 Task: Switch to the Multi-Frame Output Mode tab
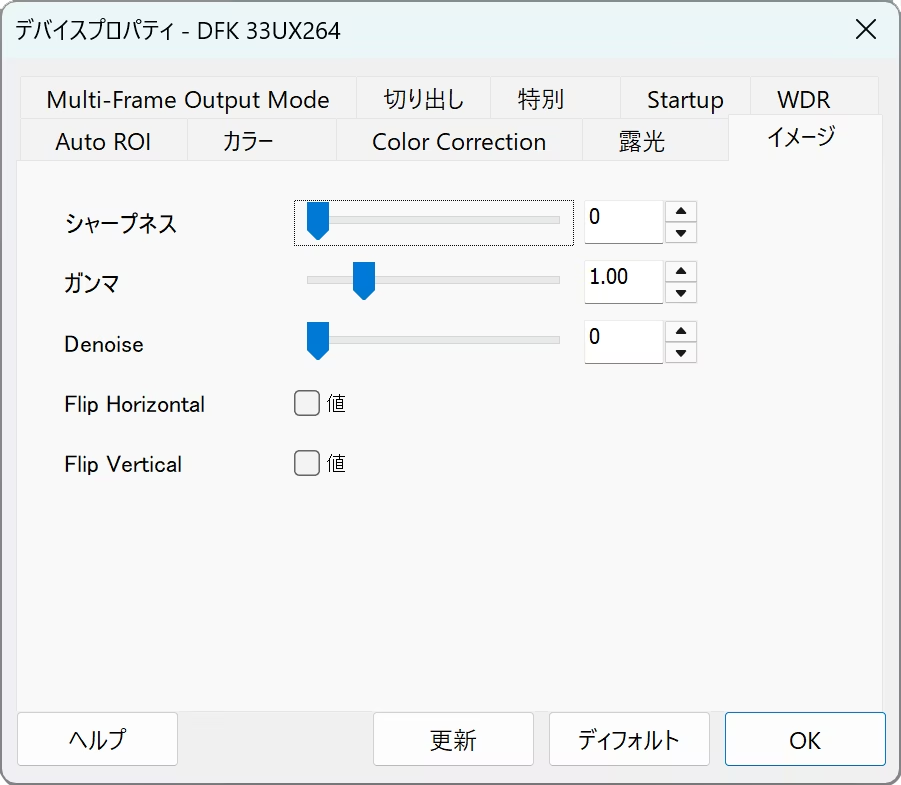[188, 100]
